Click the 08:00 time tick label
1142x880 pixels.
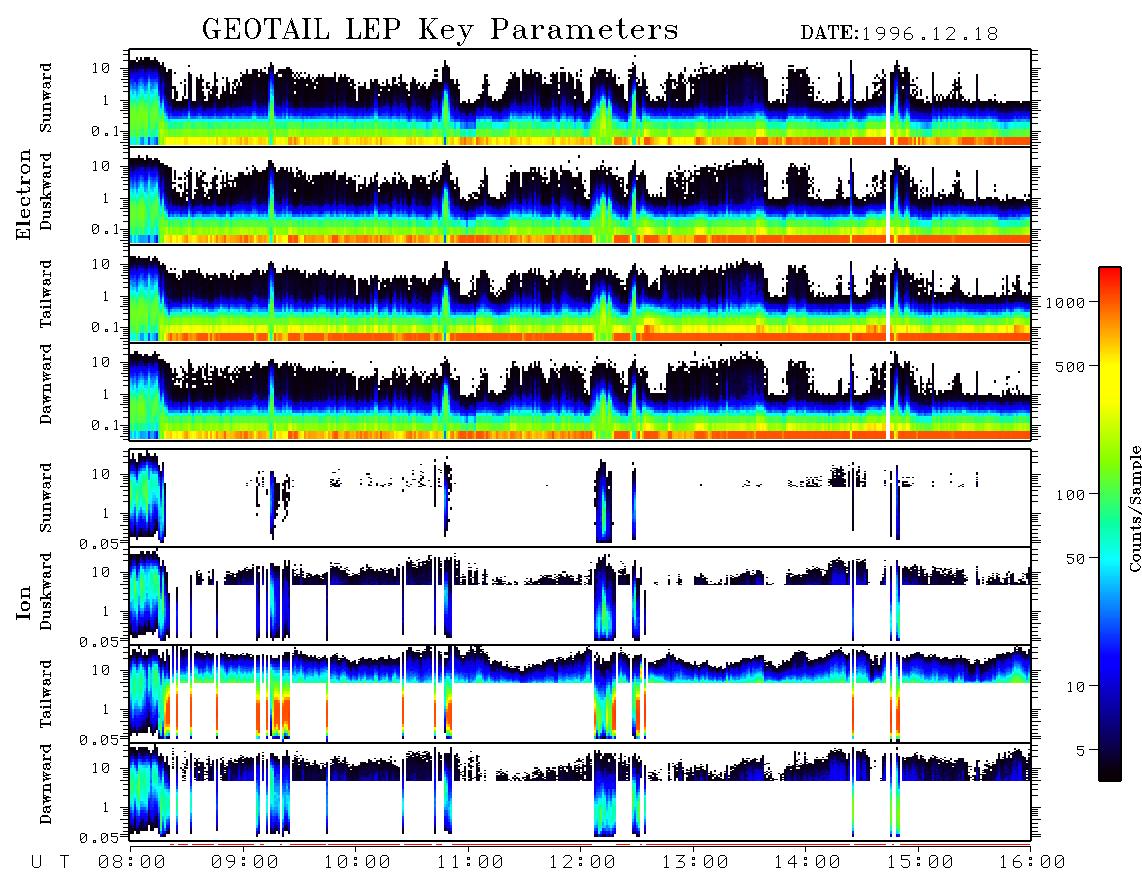[133, 863]
